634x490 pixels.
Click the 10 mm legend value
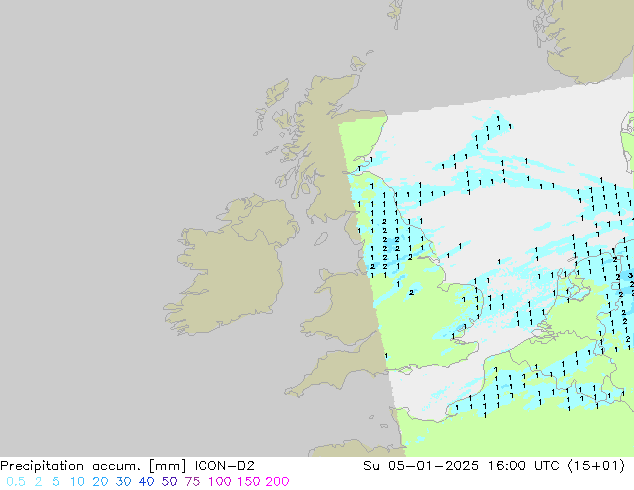pos(77,482)
